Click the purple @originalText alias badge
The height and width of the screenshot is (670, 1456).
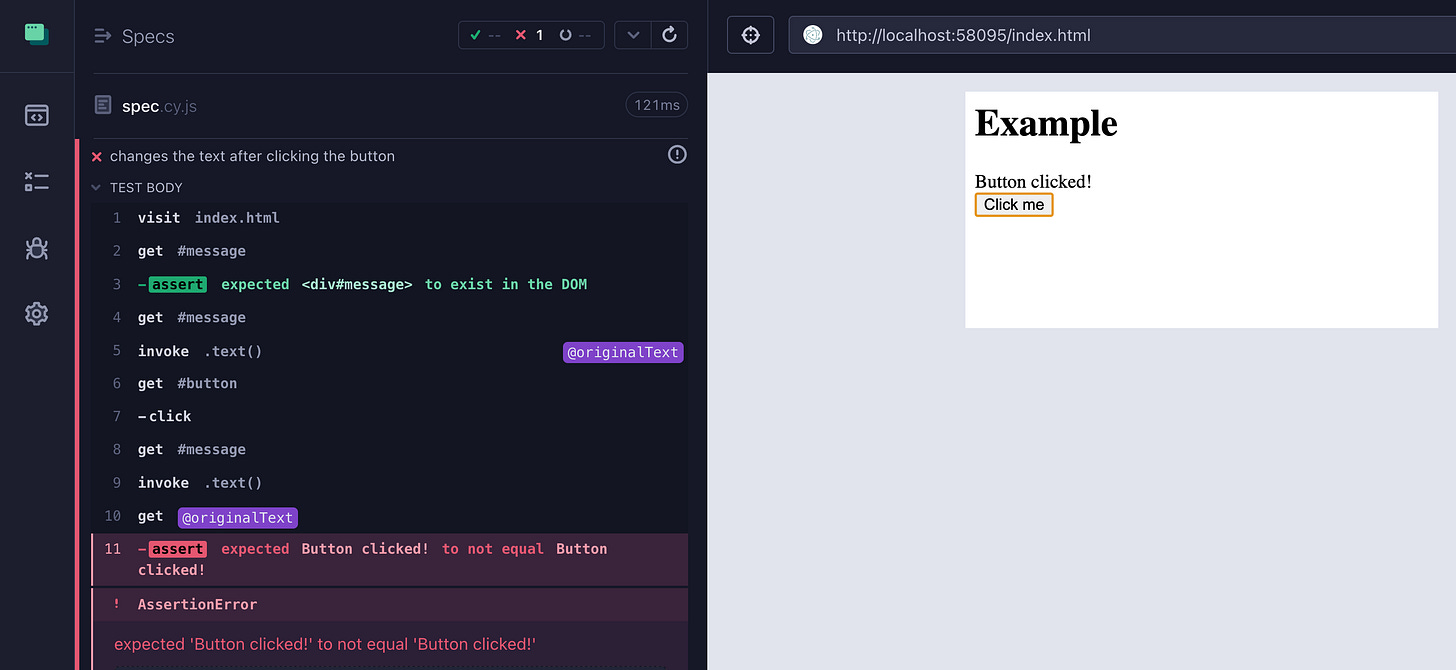coord(623,351)
